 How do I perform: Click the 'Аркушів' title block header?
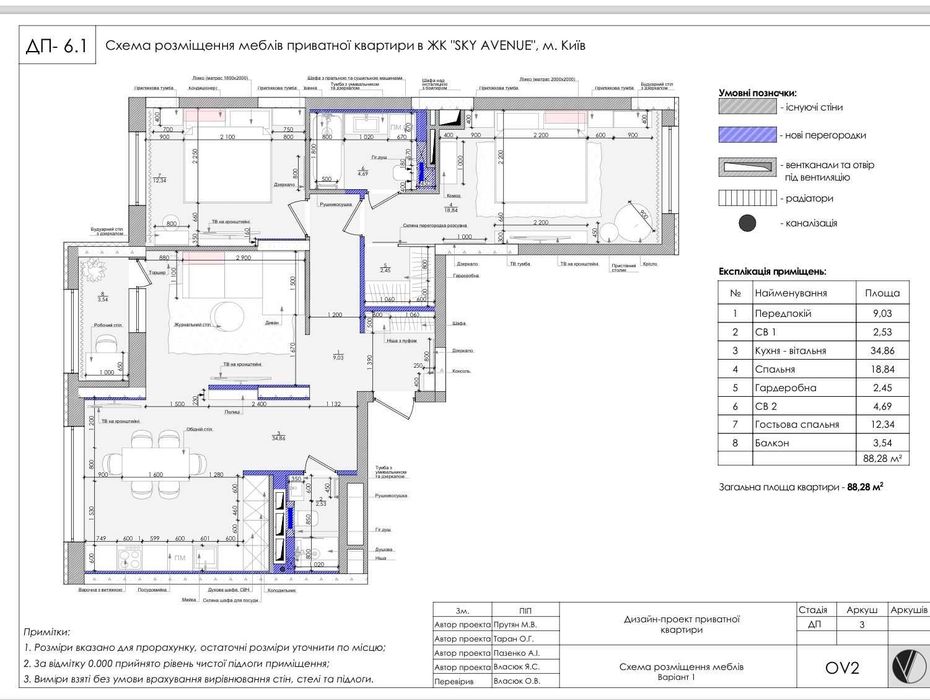(x=909, y=610)
